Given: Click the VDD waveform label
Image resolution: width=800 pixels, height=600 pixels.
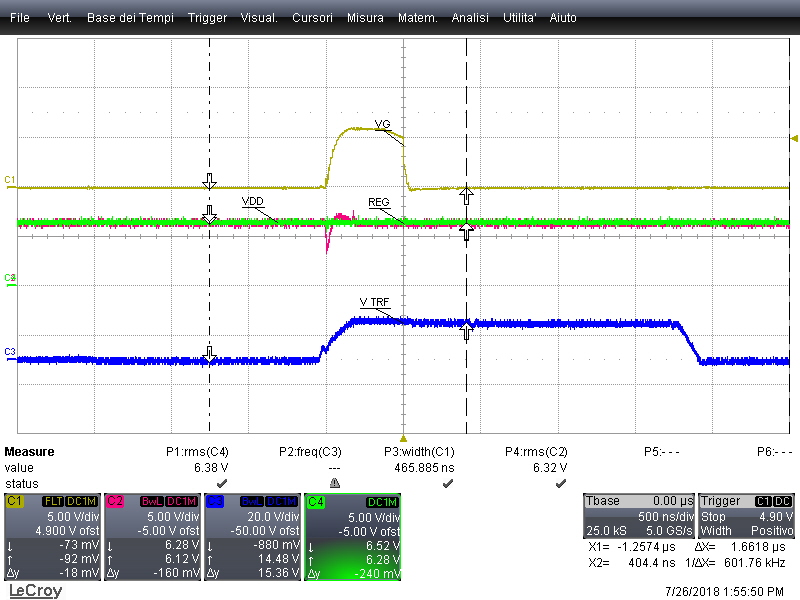Looking at the screenshot, I should 253,201.
